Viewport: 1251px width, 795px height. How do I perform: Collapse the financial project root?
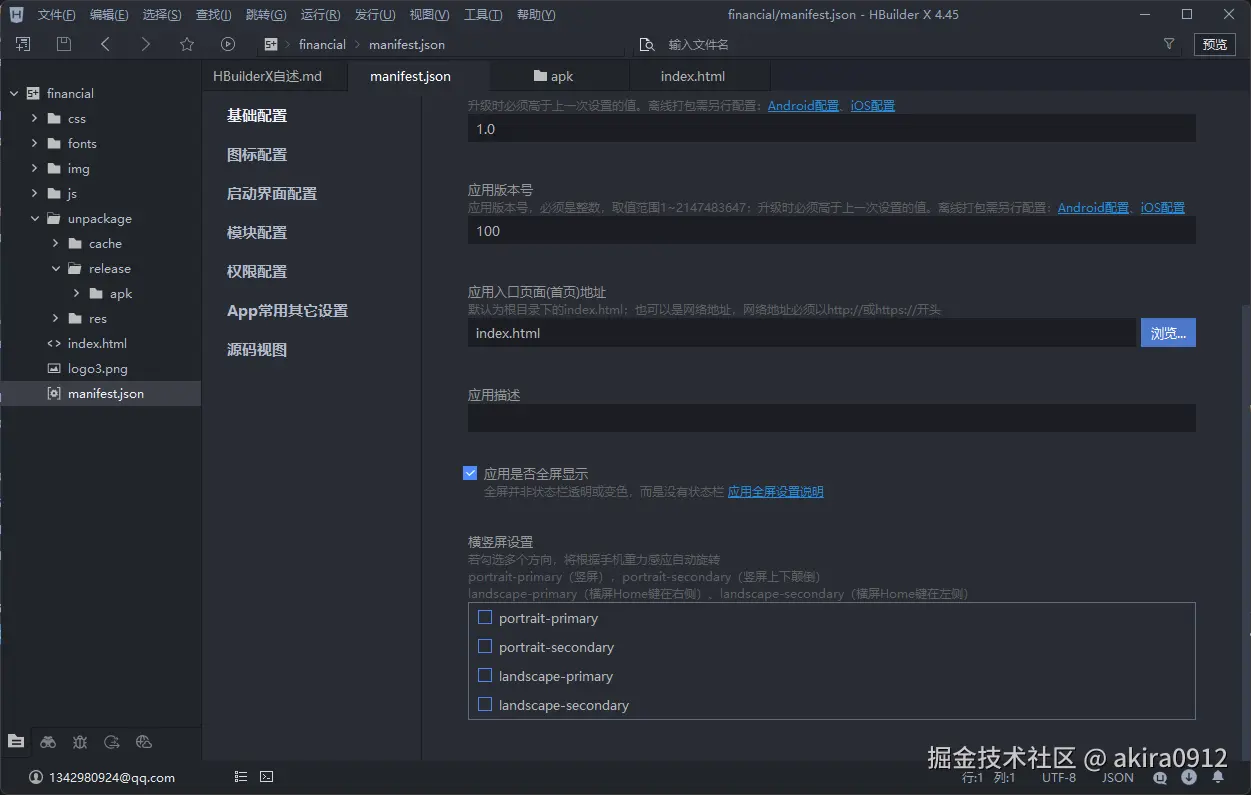14,93
